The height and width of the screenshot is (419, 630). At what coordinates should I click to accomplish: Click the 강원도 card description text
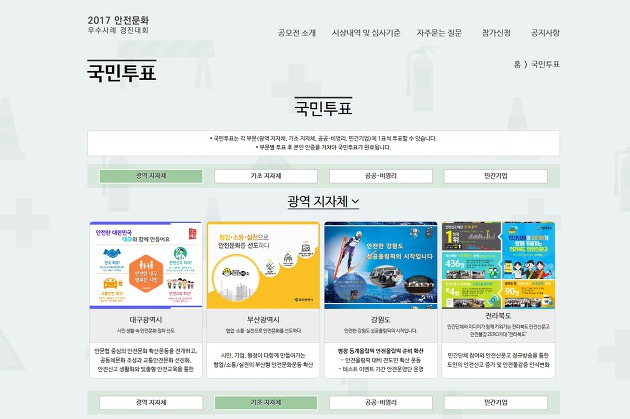tap(381, 360)
